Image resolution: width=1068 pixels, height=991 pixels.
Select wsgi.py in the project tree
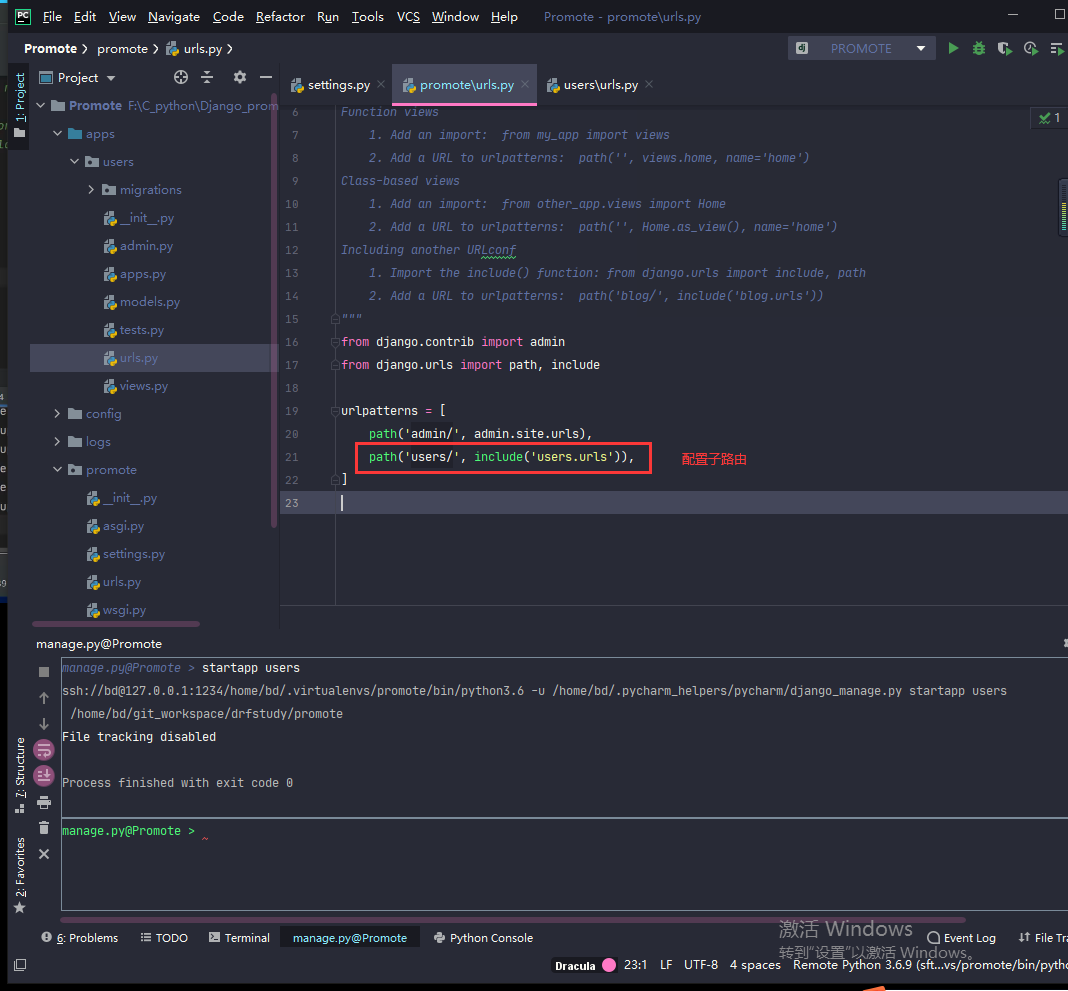(x=124, y=610)
